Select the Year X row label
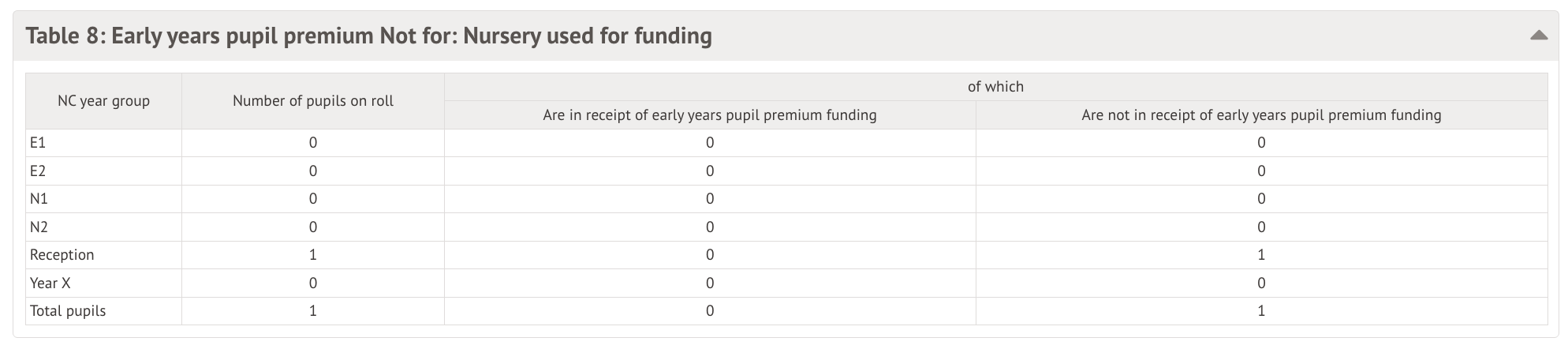 point(50,283)
